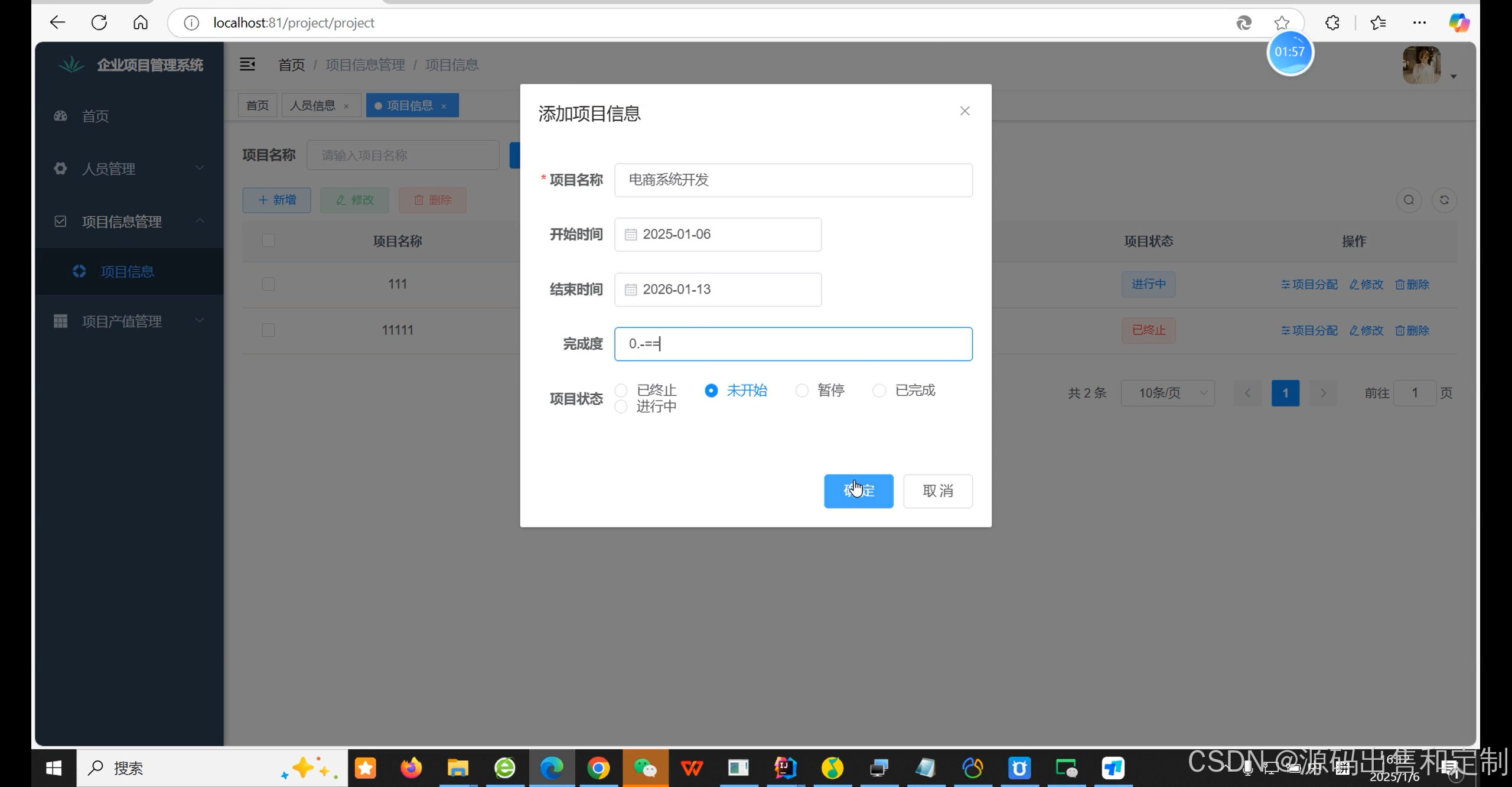The width and height of the screenshot is (1512, 787).
Task: Select the 已完成 radio option
Action: click(x=879, y=391)
